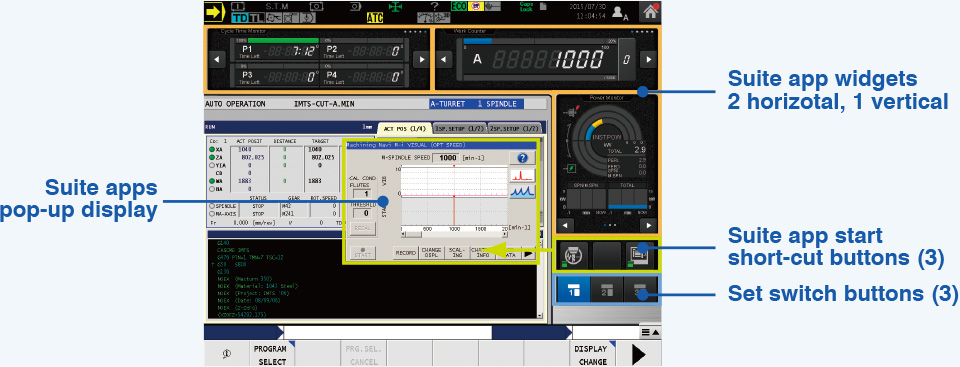The width and height of the screenshot is (960, 367).
Task: Open the question mark help icon in status bar
Action: (435, 6)
